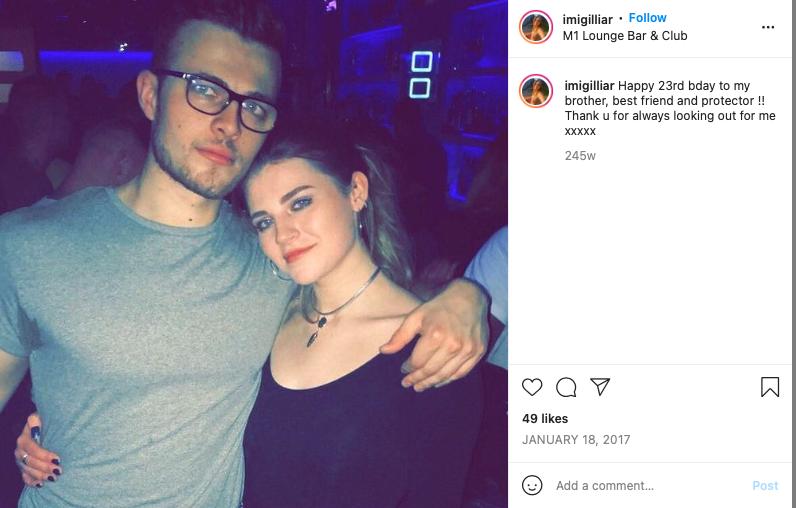796x508 pixels.
Task: Follow the imigilliar account
Action: [647, 18]
